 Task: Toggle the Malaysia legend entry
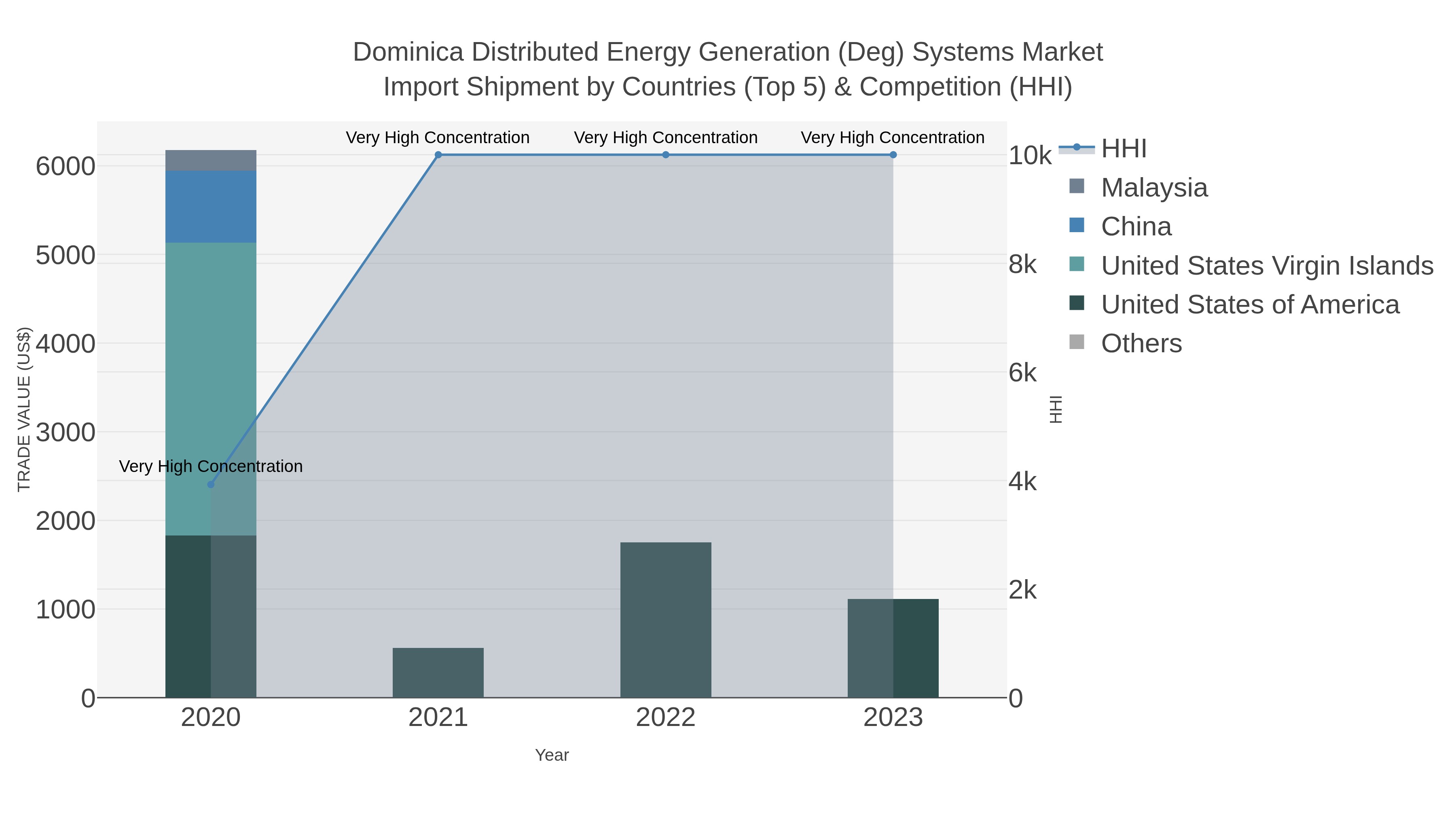(x=1139, y=188)
